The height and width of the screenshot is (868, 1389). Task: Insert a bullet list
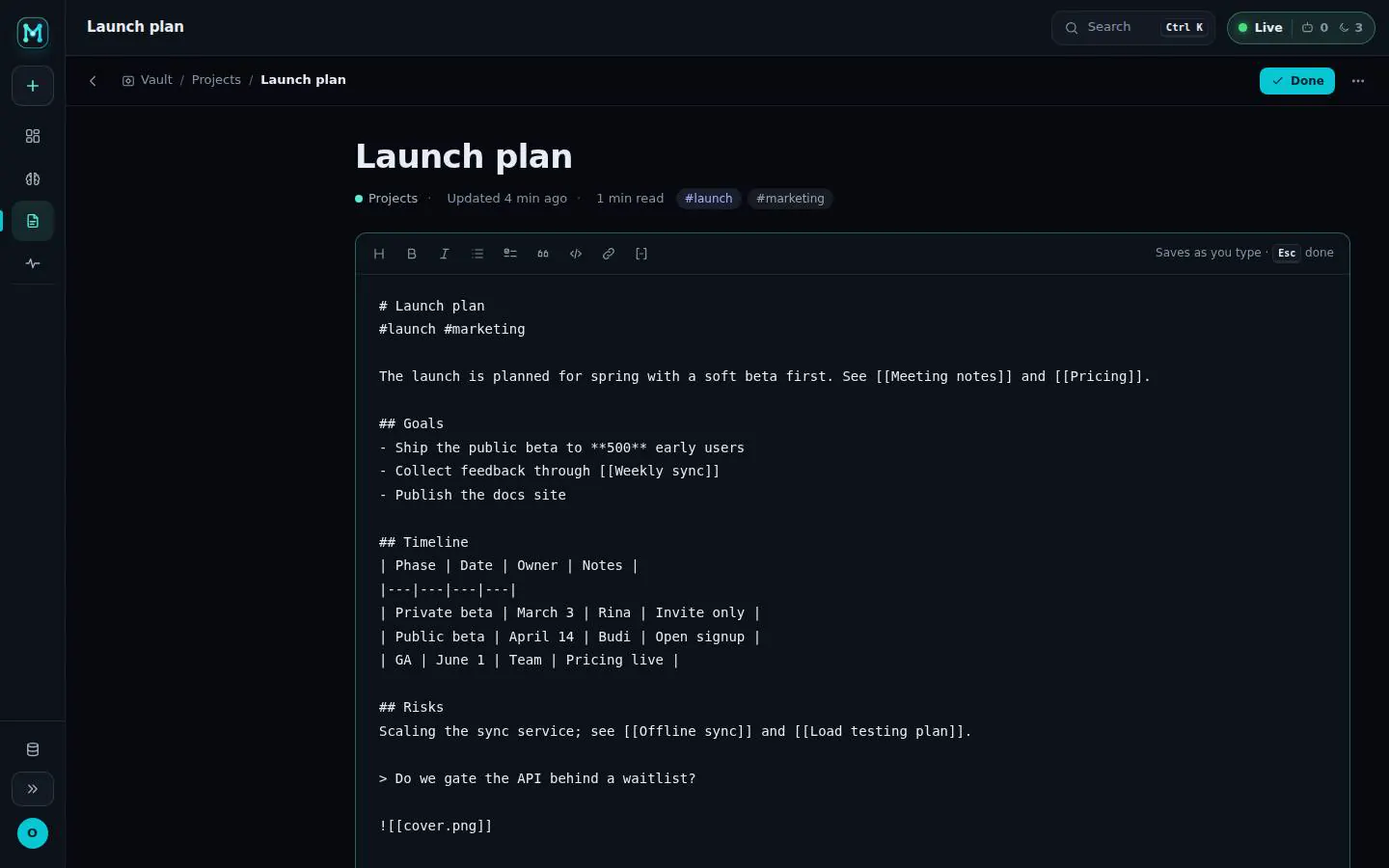(x=477, y=254)
